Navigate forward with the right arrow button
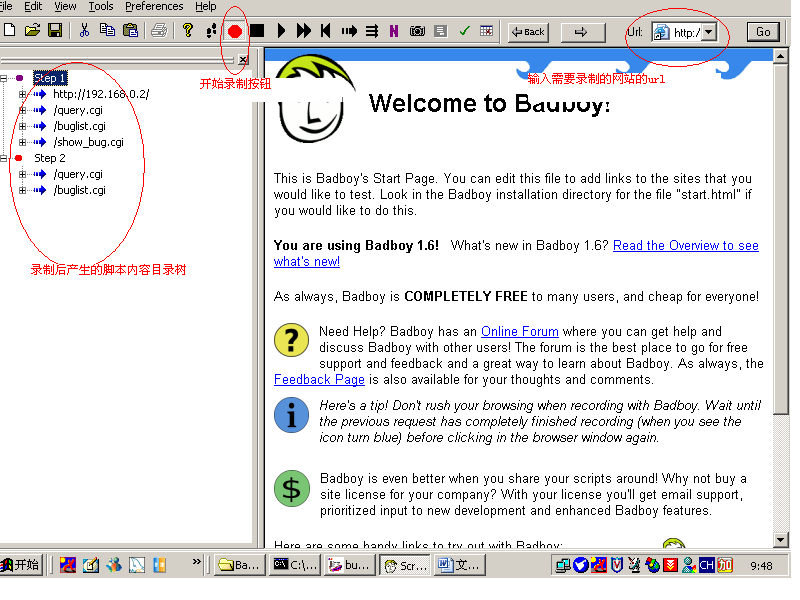This screenshot has width=800, height=600. [x=582, y=32]
